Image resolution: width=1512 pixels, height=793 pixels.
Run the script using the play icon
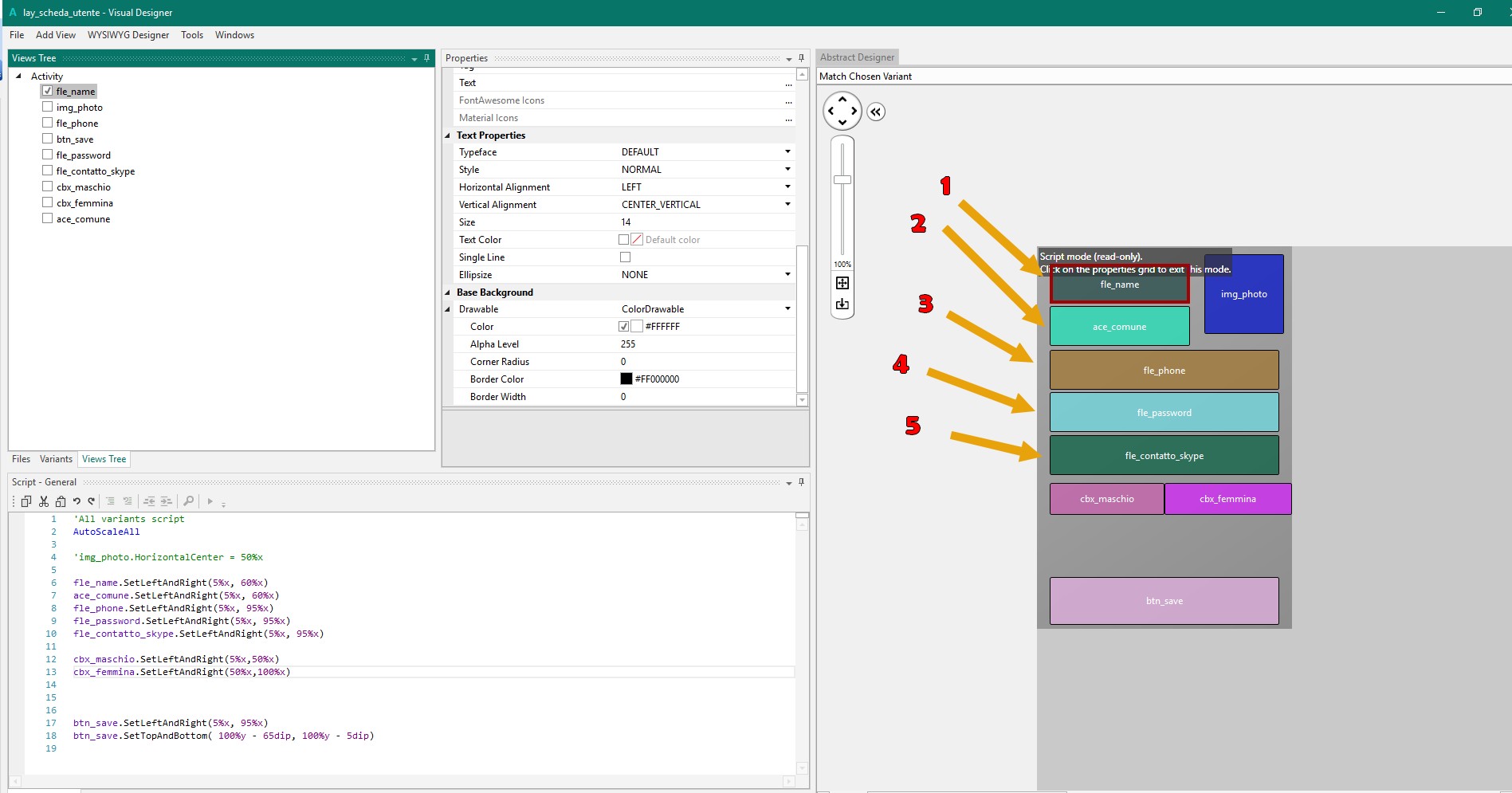point(209,501)
